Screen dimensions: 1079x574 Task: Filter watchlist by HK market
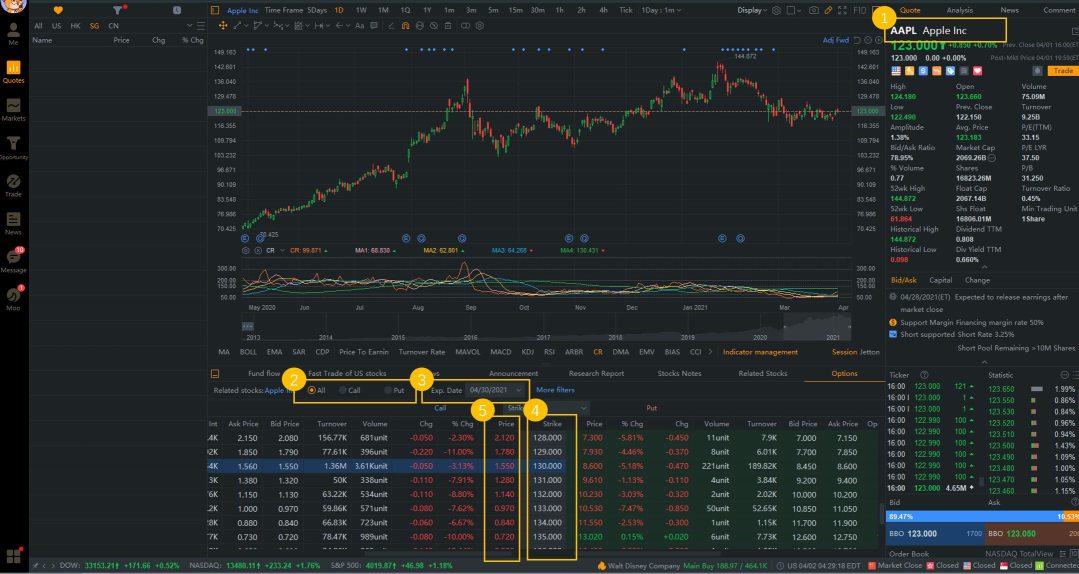pos(76,25)
